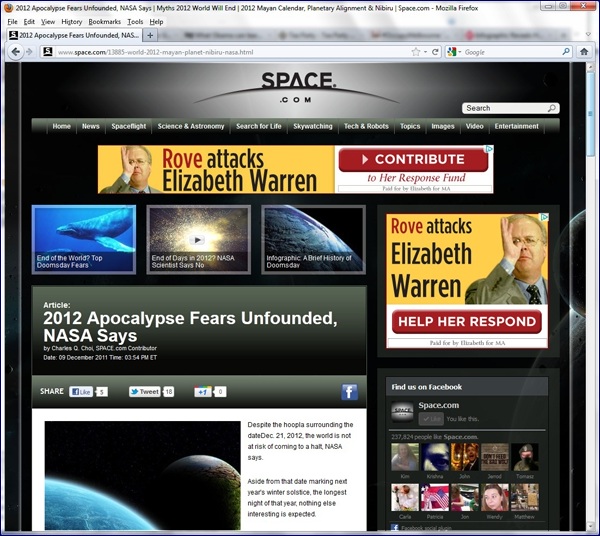This screenshot has height=536, width=600.
Task: Open the Video section
Action: (x=474, y=126)
